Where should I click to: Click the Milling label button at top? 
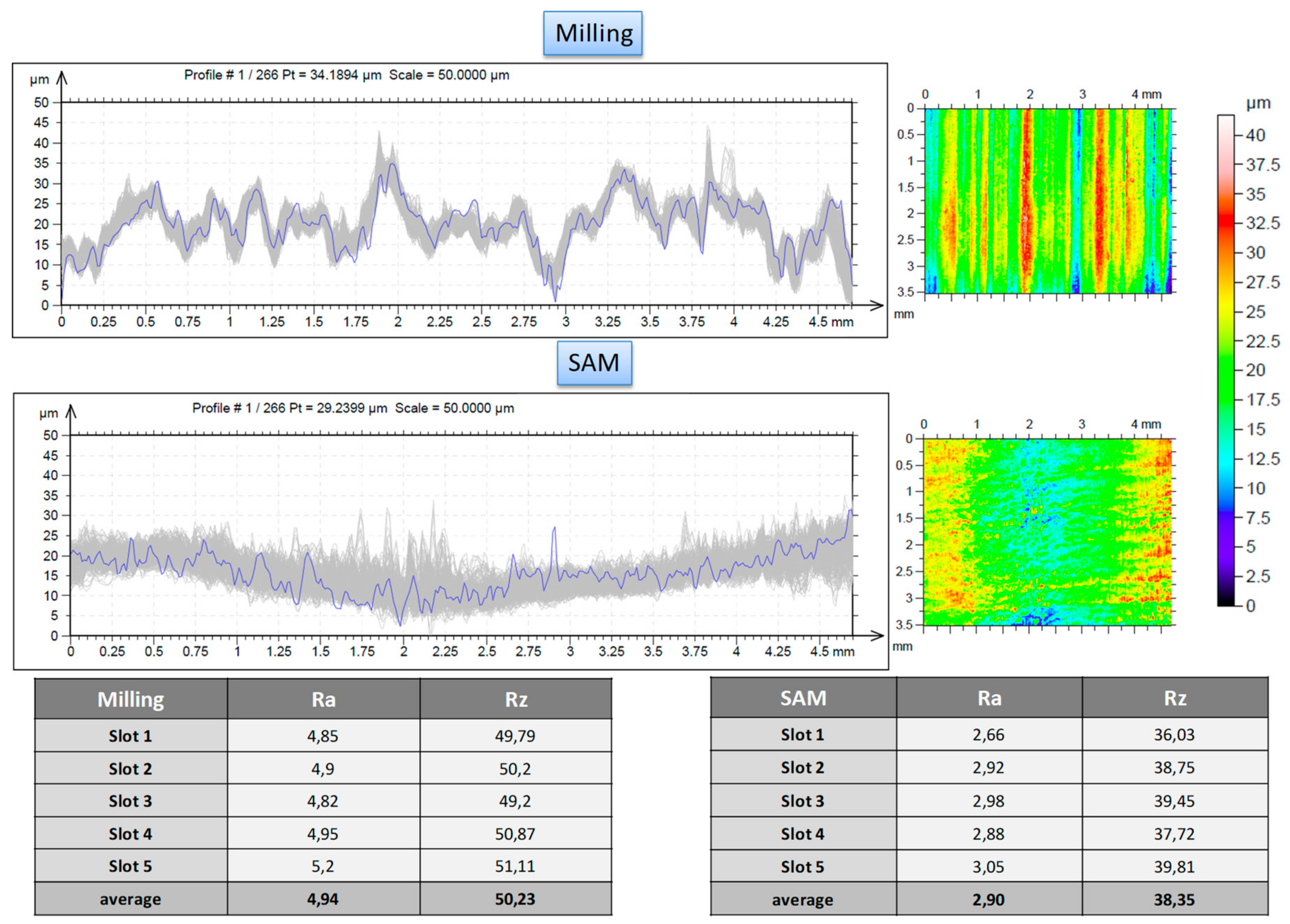(x=593, y=33)
